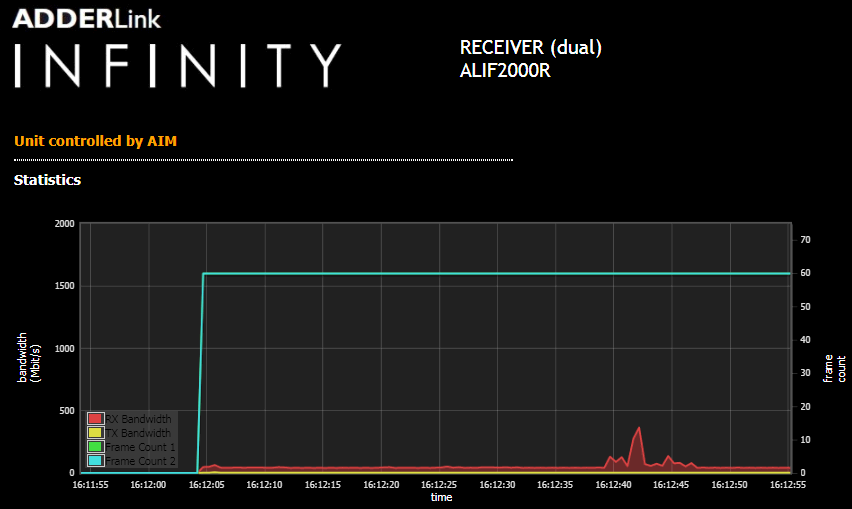Viewport: 852px width, 509px height.
Task: Click the 2000 bandwidth axis value
Action: click(65, 224)
